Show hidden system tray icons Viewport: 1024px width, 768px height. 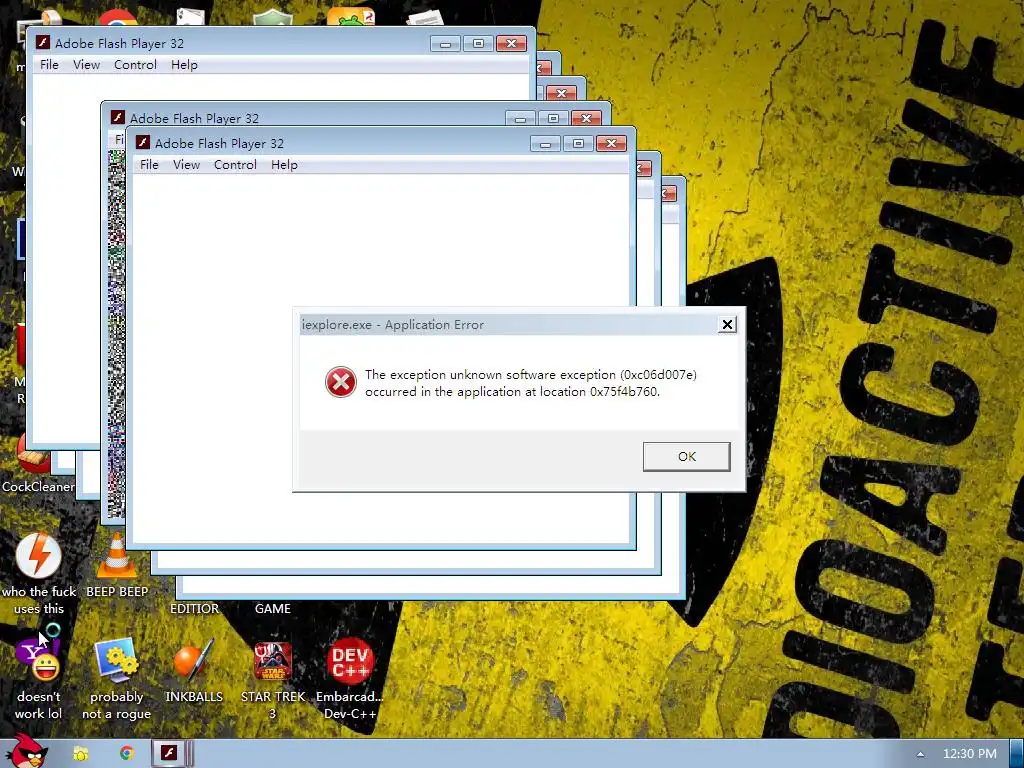point(920,754)
